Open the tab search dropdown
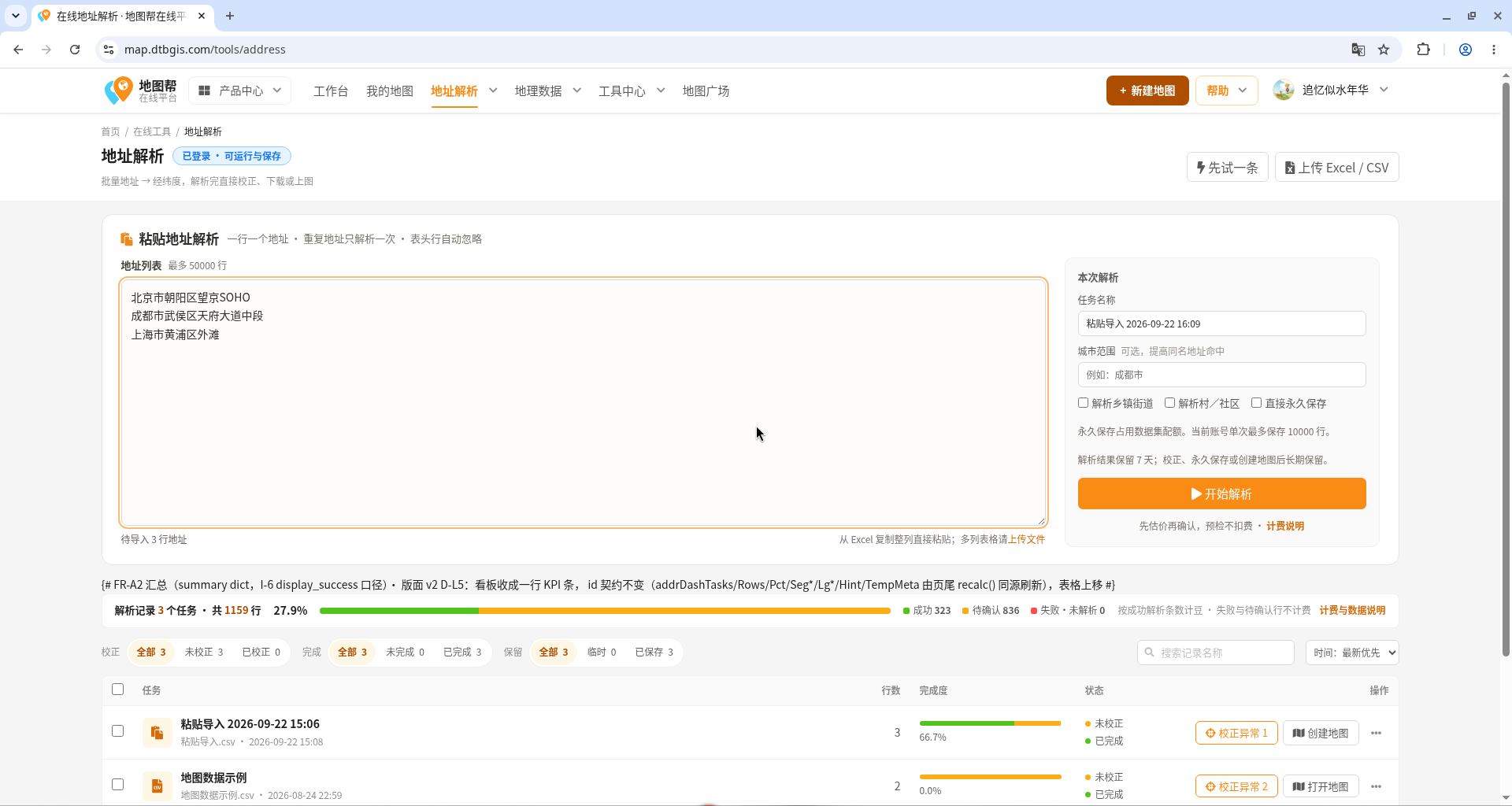Viewport: 1512px width, 806px height. tap(16, 16)
